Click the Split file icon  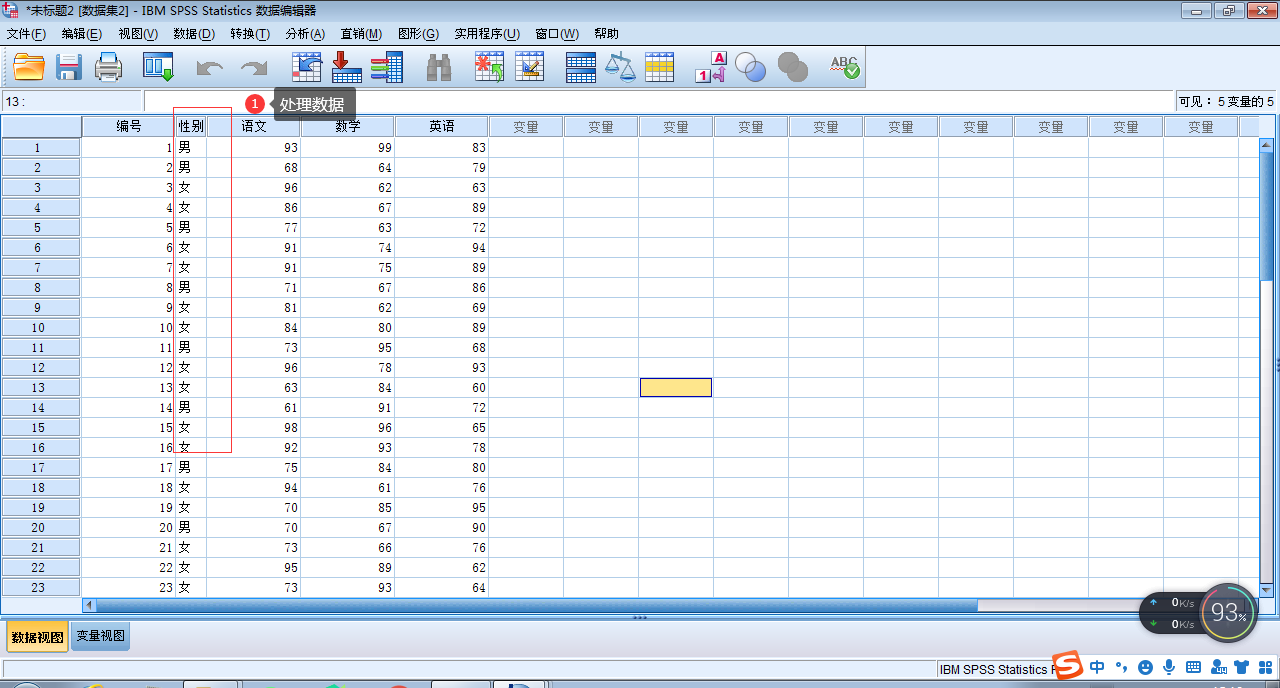(x=581, y=67)
